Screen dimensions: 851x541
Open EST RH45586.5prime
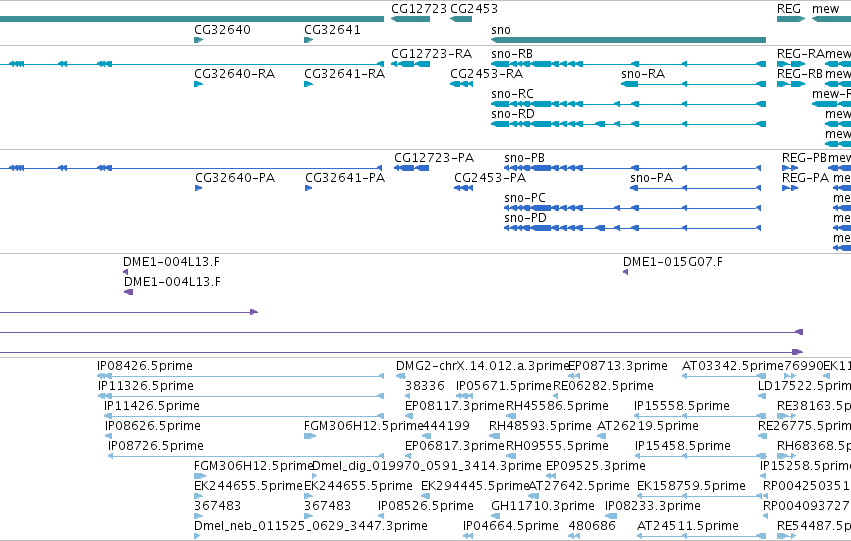pyautogui.click(x=511, y=416)
